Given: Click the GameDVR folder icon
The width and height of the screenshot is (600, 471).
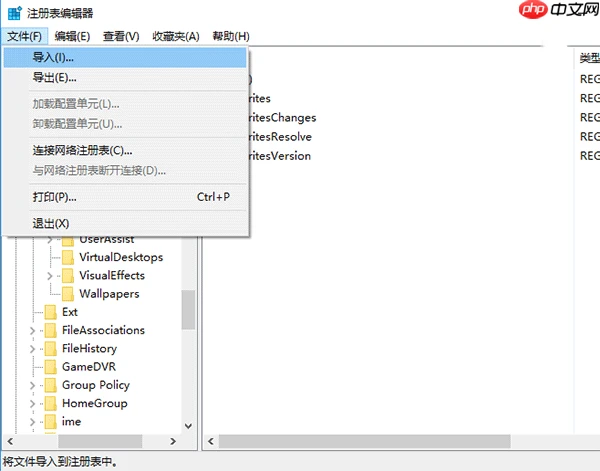Looking at the screenshot, I should tap(51, 367).
